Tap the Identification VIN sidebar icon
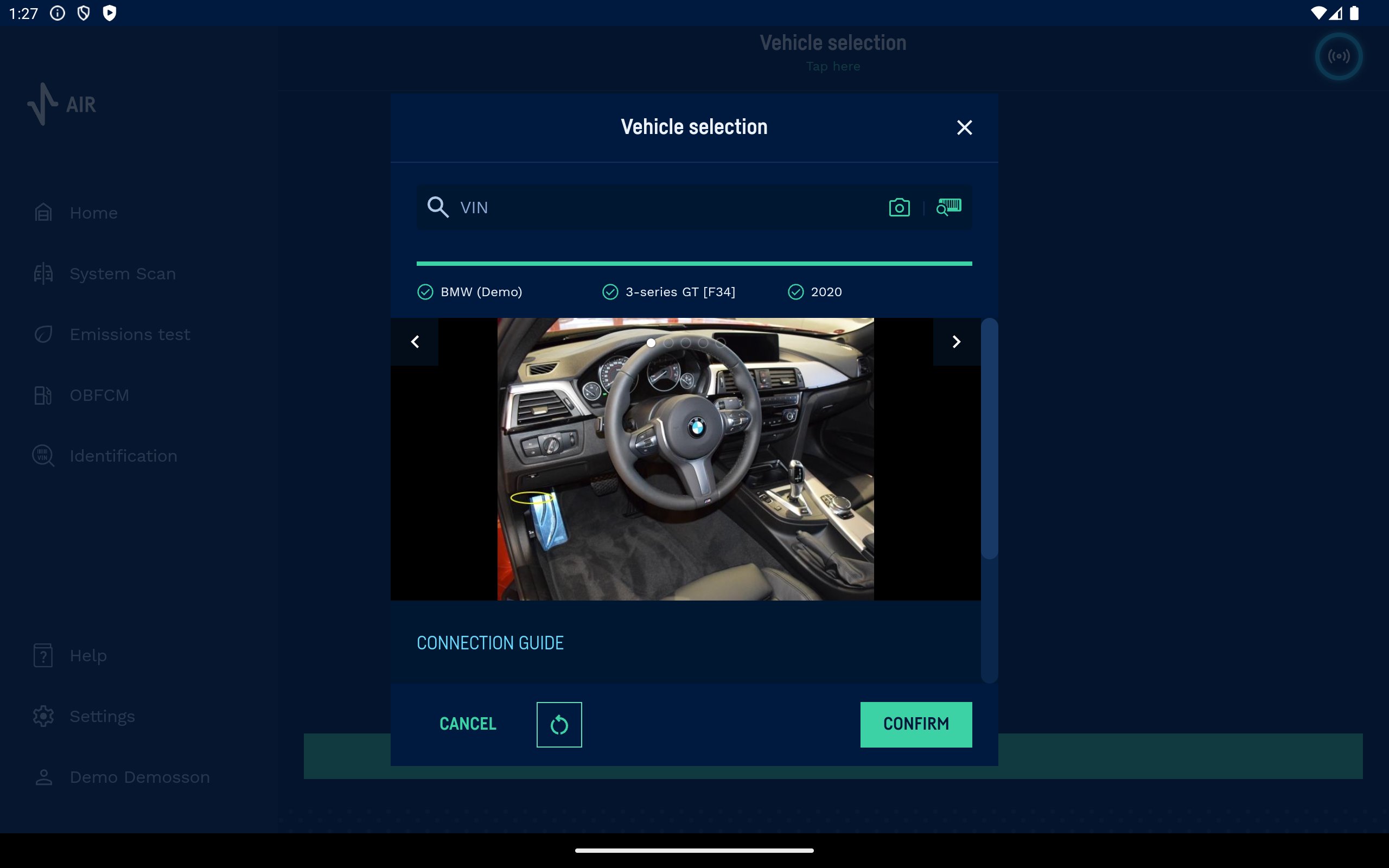This screenshot has height=868, width=1389. click(x=43, y=456)
